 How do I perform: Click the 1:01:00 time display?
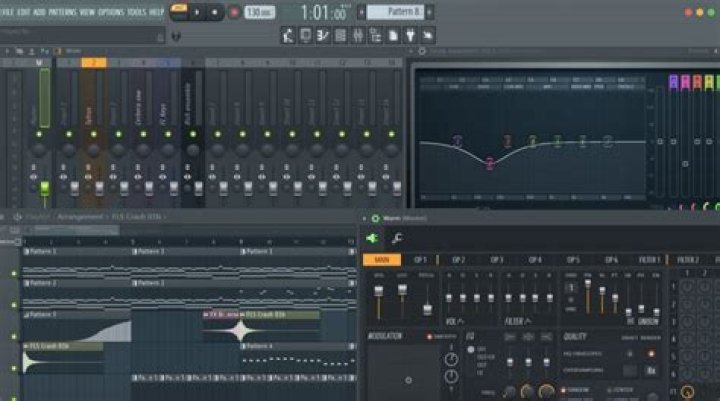point(324,12)
